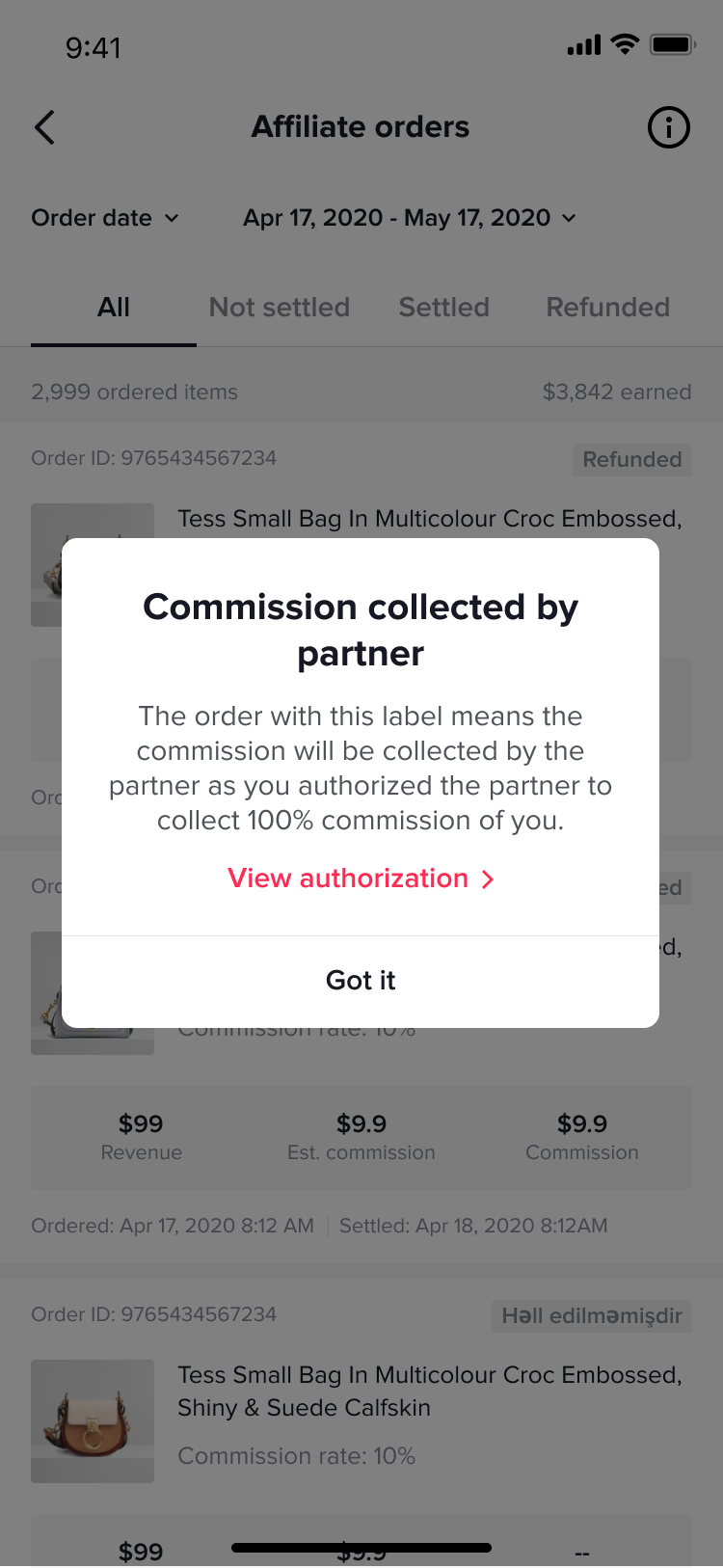Tap the brown bag product thumbnail
The width and height of the screenshot is (723, 1568).
click(x=93, y=1420)
